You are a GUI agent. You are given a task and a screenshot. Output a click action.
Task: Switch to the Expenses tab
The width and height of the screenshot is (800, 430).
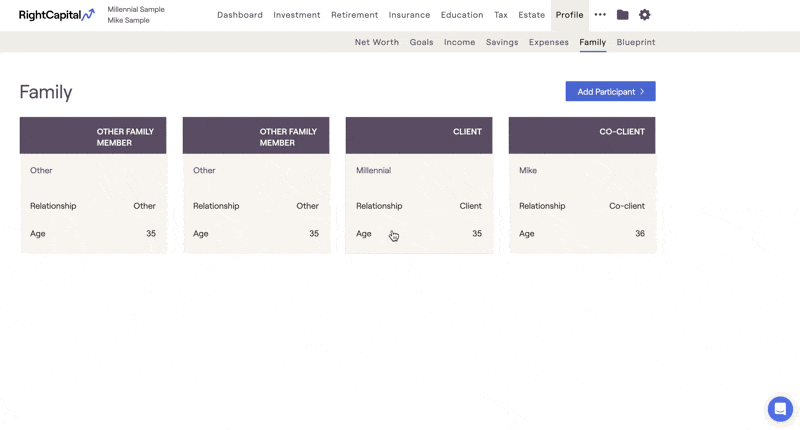tap(548, 42)
